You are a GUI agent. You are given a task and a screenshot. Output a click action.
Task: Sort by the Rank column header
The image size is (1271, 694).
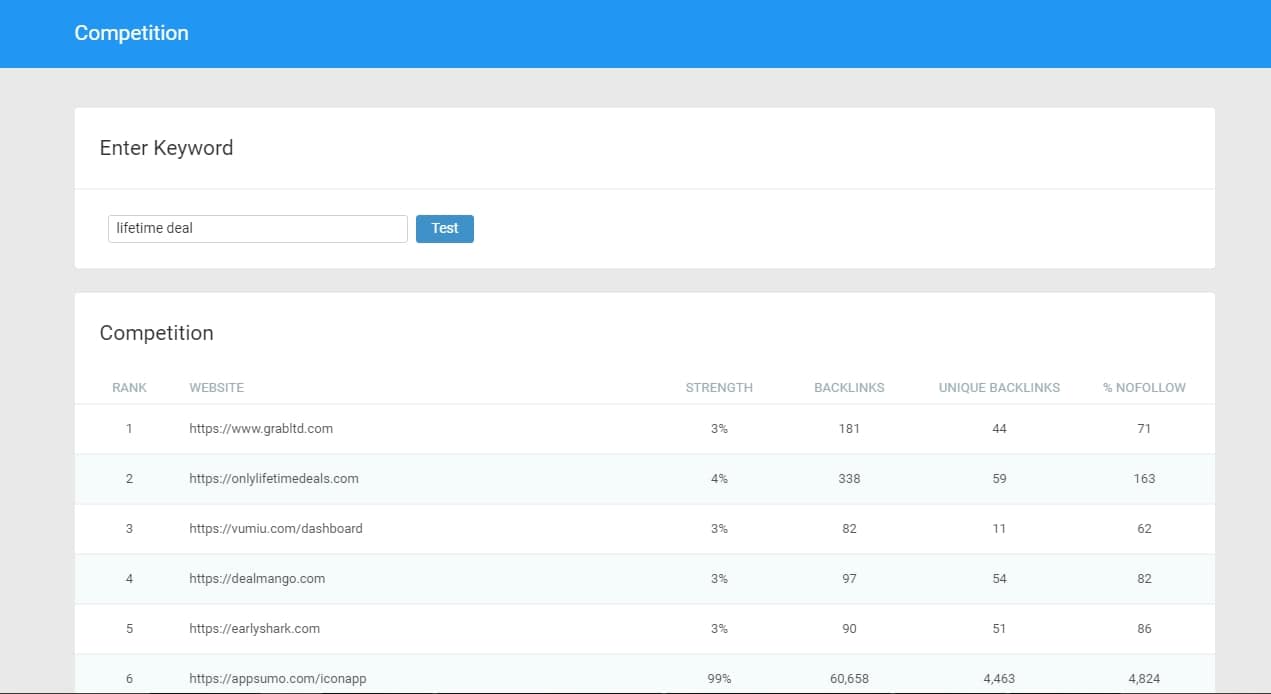(129, 388)
